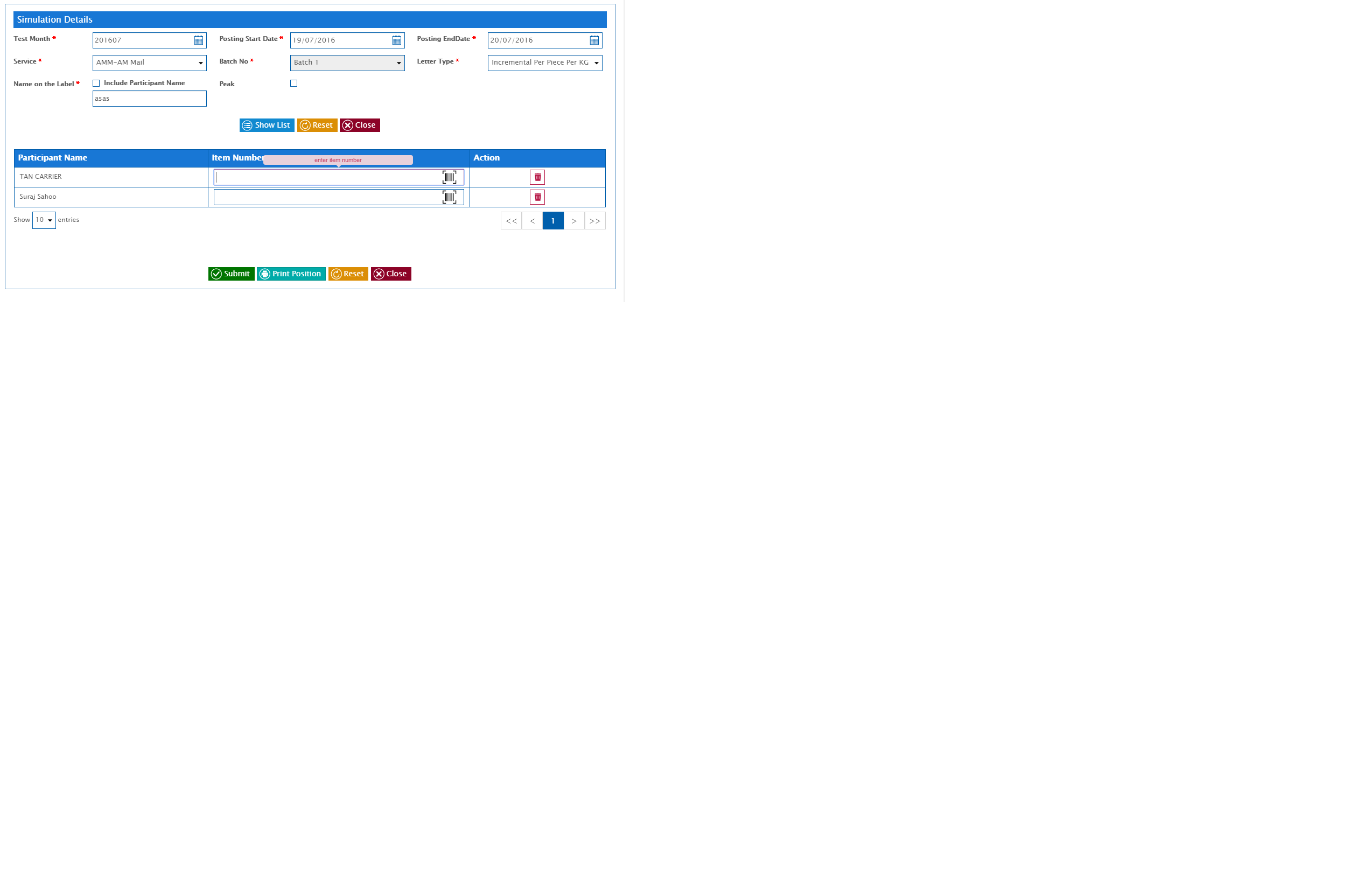Delete the Suraj Sahoo row

(x=537, y=197)
